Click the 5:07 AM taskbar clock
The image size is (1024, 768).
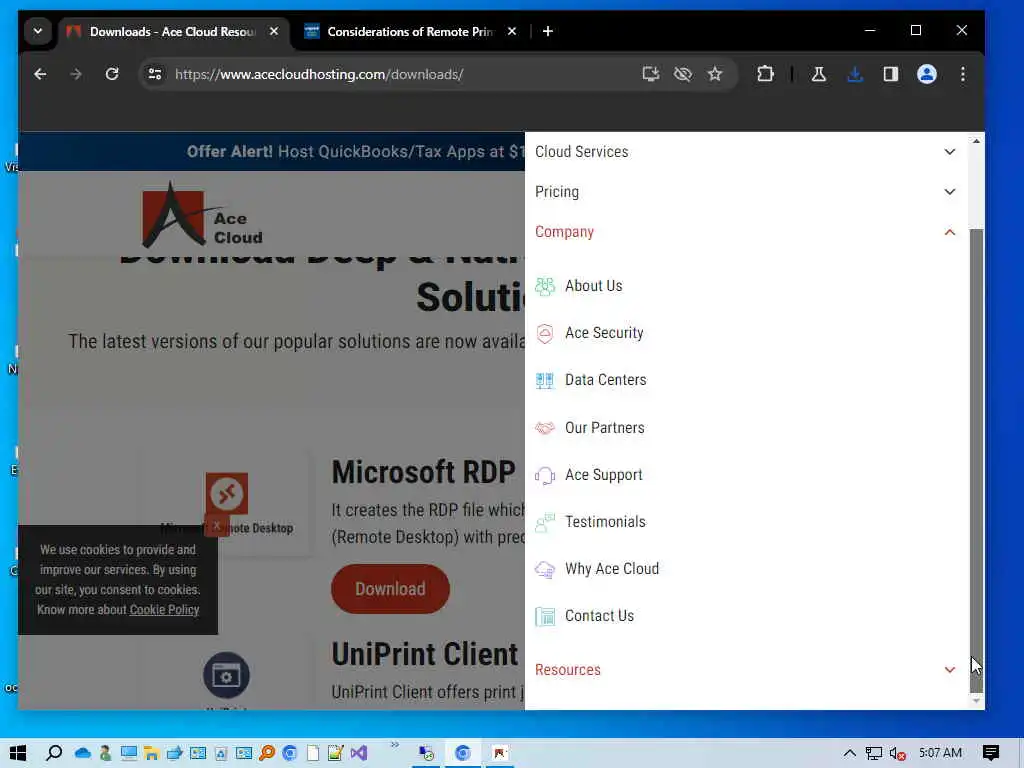point(940,752)
